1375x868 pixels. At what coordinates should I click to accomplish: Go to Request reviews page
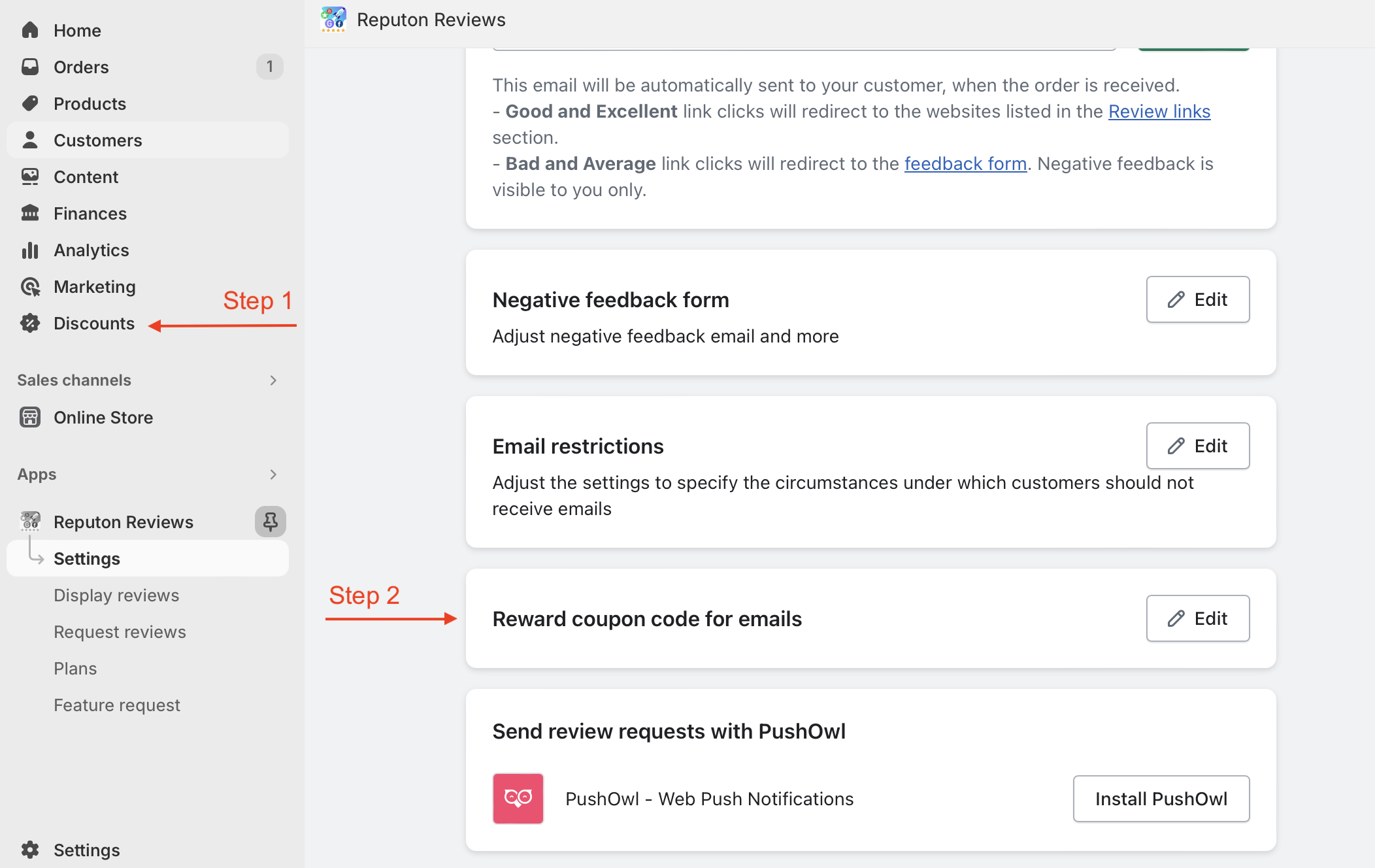120,632
